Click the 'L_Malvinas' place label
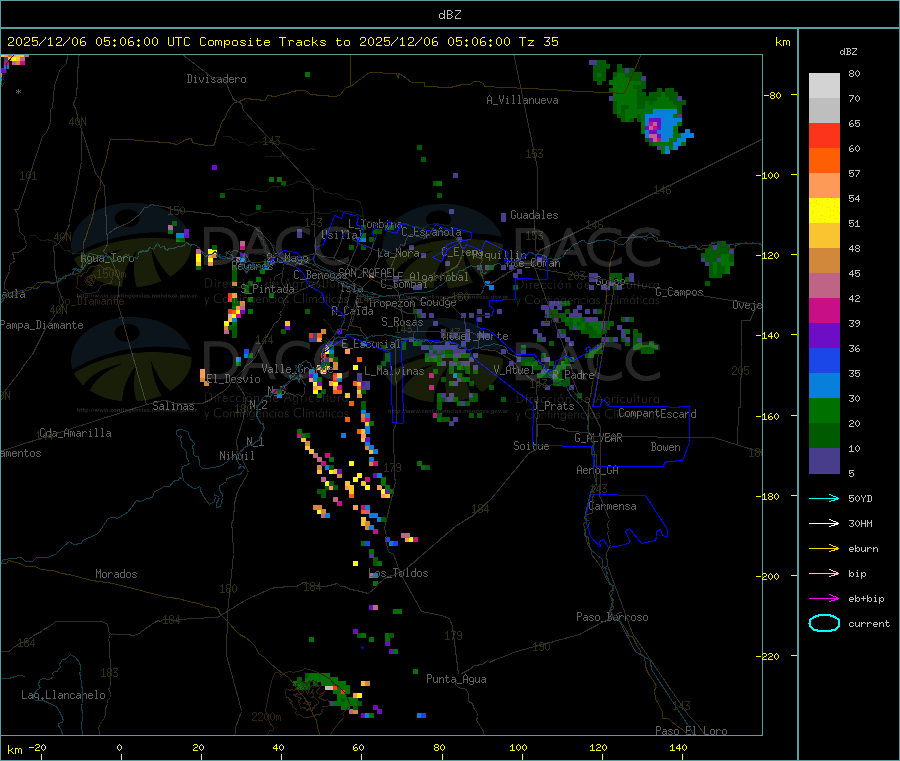This screenshot has height=761, width=900. pyautogui.click(x=394, y=371)
